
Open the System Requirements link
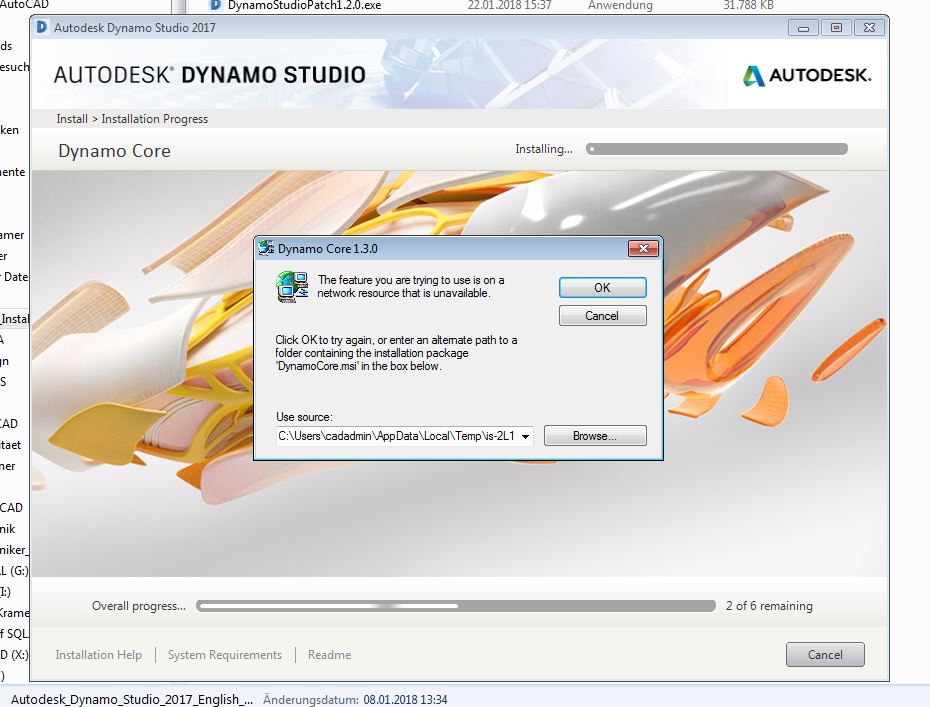click(x=225, y=655)
